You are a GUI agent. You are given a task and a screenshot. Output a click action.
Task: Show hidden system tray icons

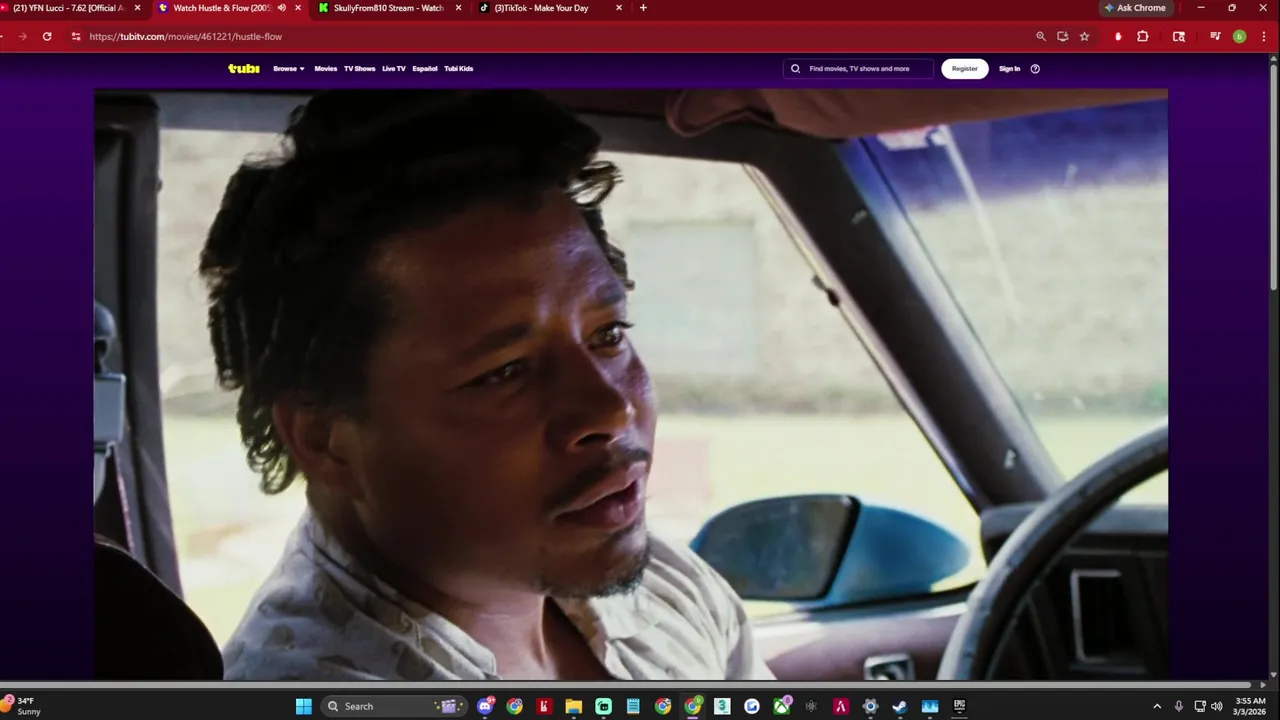click(1157, 706)
